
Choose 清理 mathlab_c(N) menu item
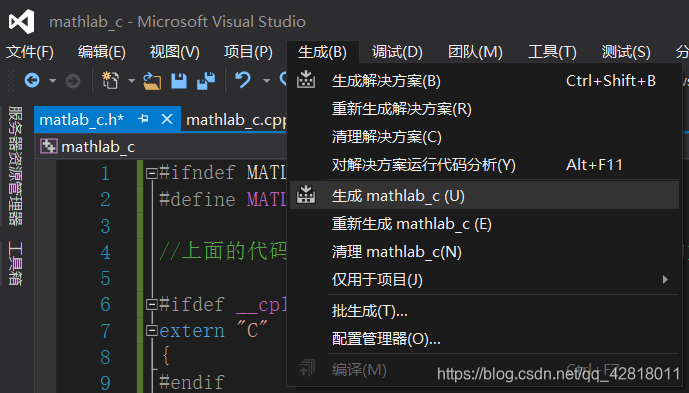click(484, 252)
